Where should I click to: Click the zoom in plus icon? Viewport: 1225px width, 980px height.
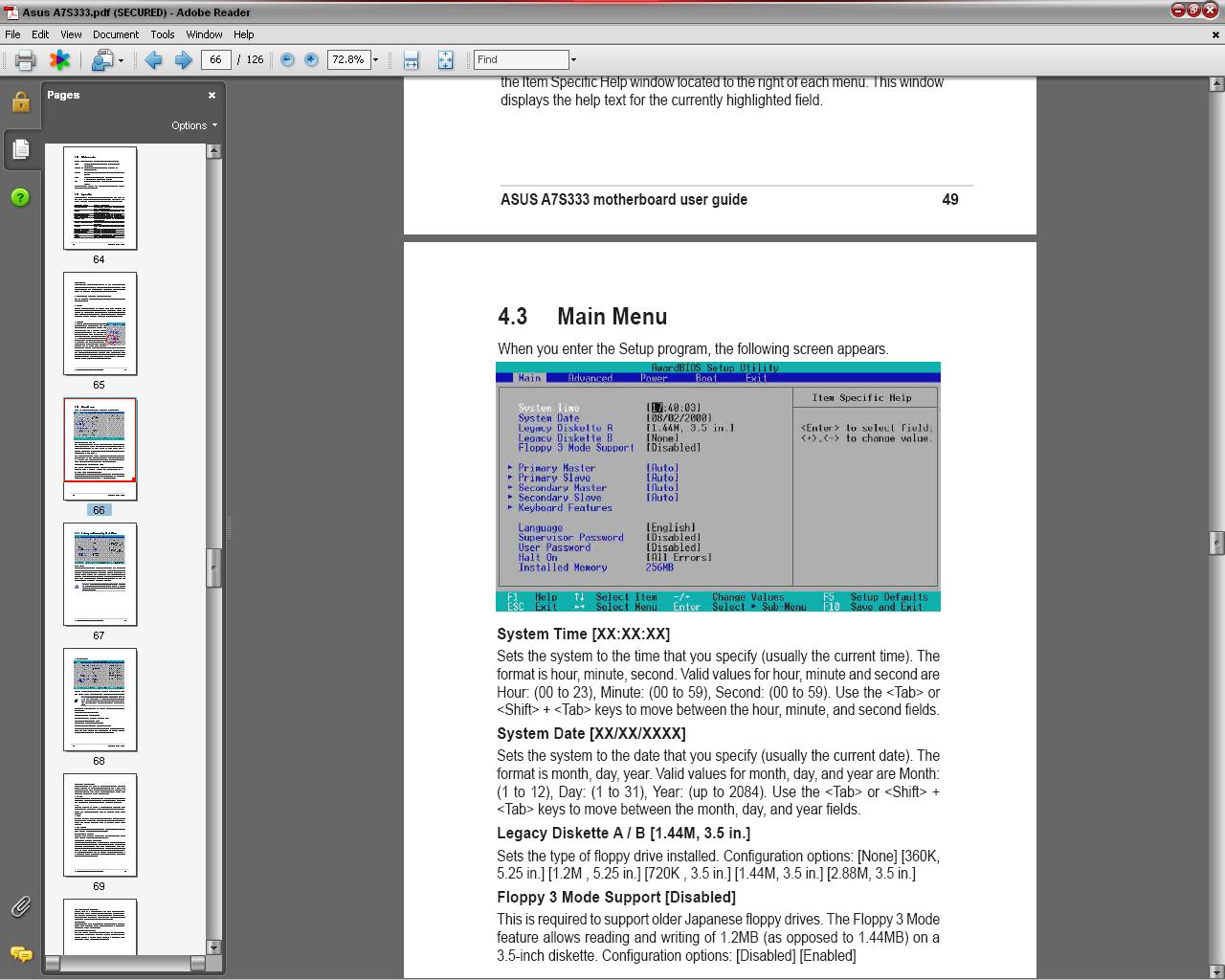point(311,60)
